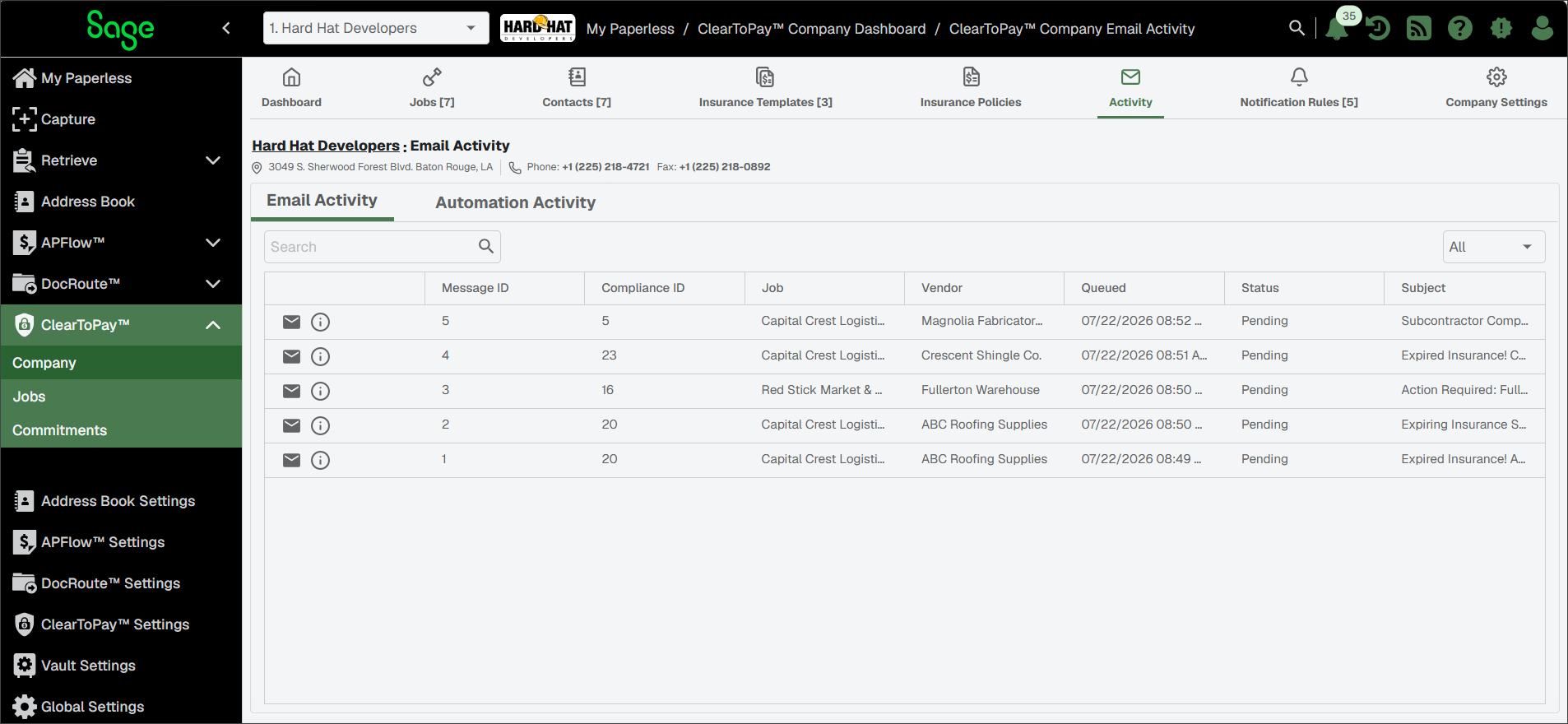The image size is (1568, 724).
Task: Open Company under ClearToPay™
Action: click(x=121, y=363)
